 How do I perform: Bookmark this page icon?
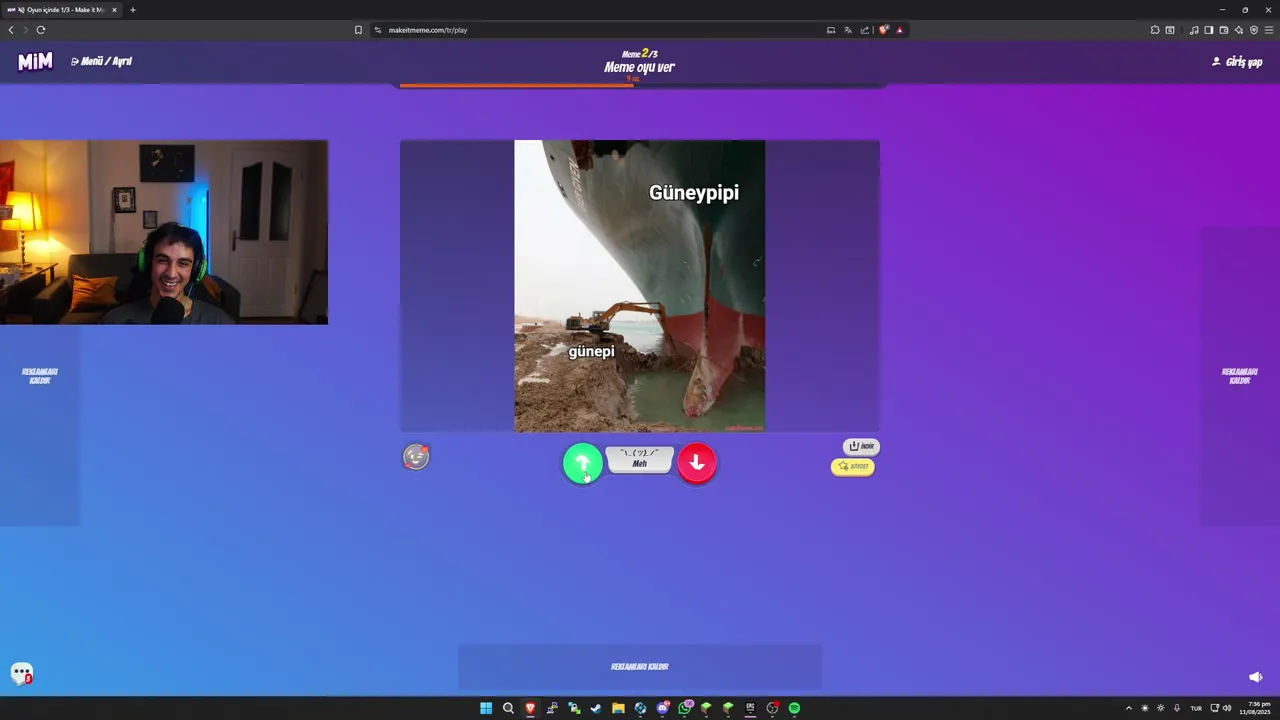click(358, 30)
